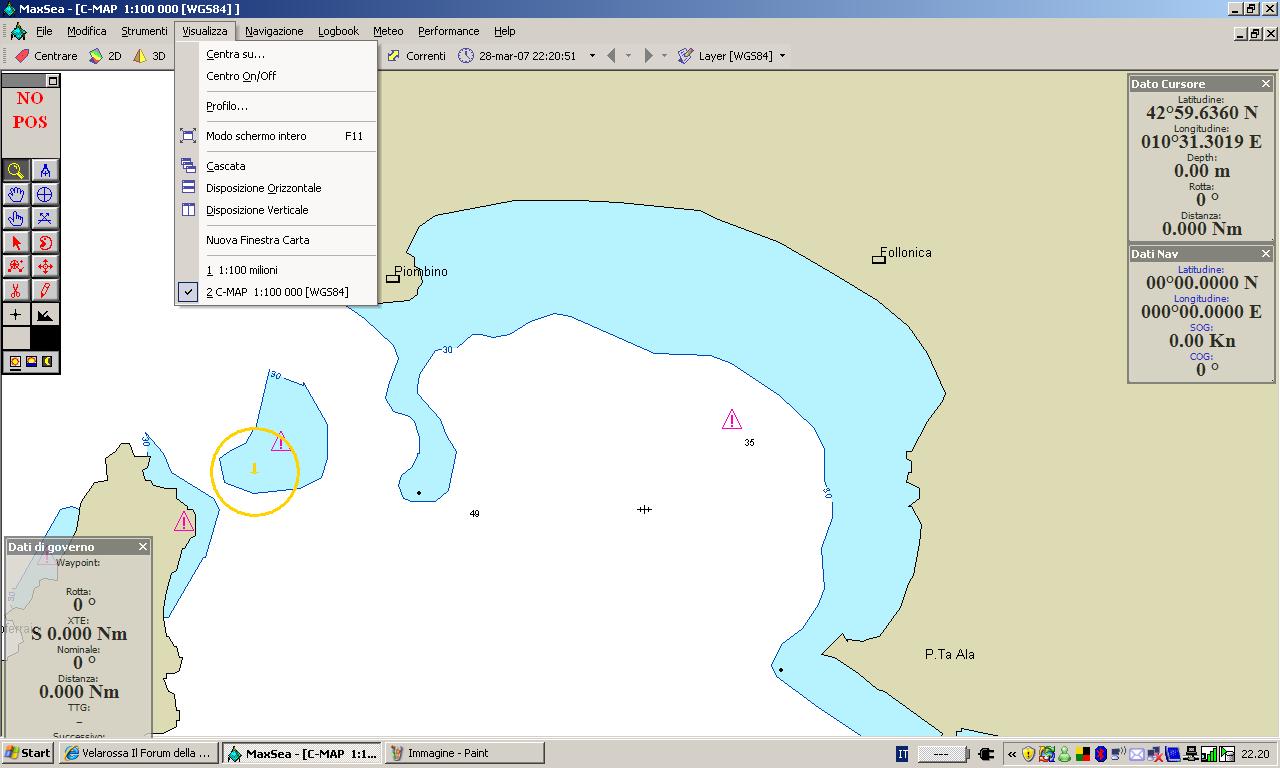Select the blue route crossing tool
This screenshot has width=1280, height=768.
tap(45, 218)
